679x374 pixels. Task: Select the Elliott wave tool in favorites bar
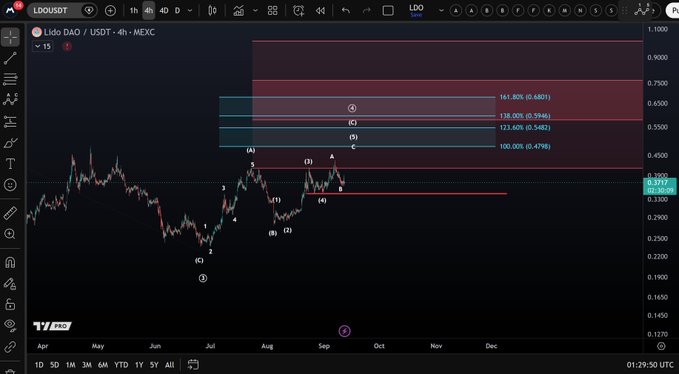[642, 10]
